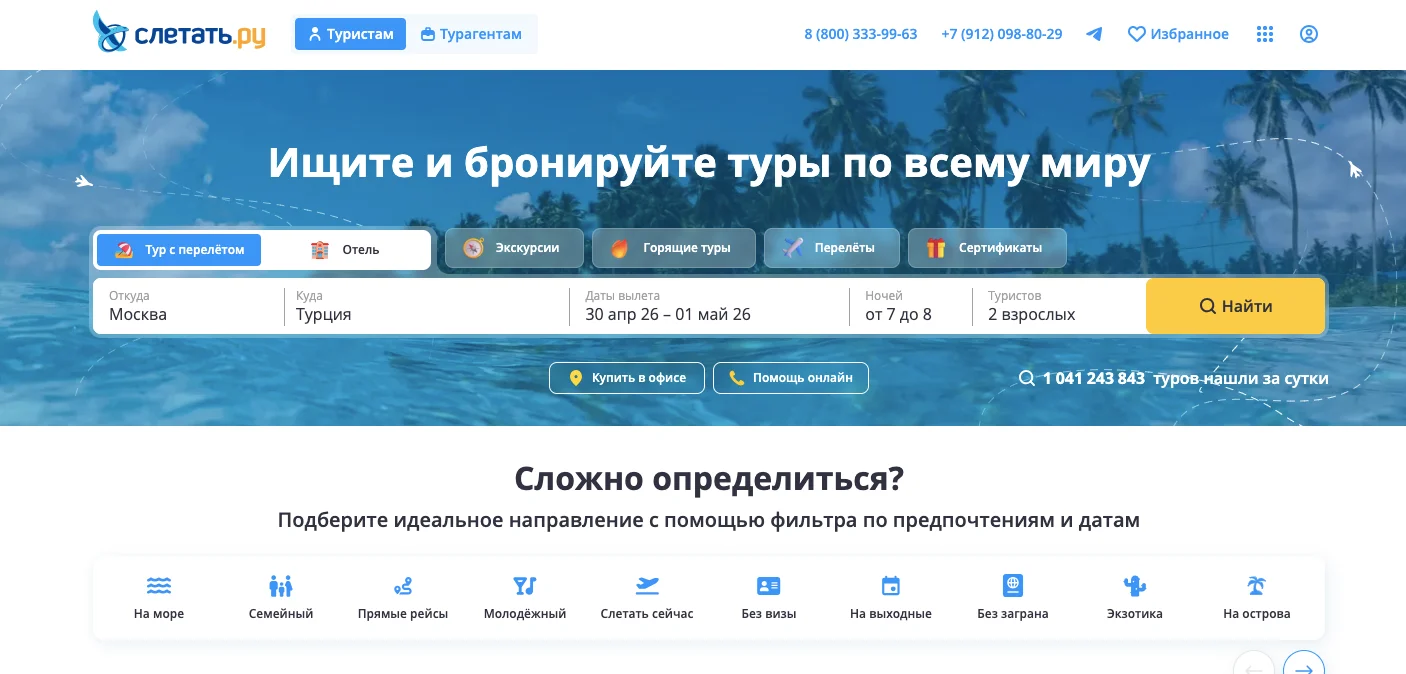1406x674 pixels.
Task: Click the Найти search button
Action: 1235,306
